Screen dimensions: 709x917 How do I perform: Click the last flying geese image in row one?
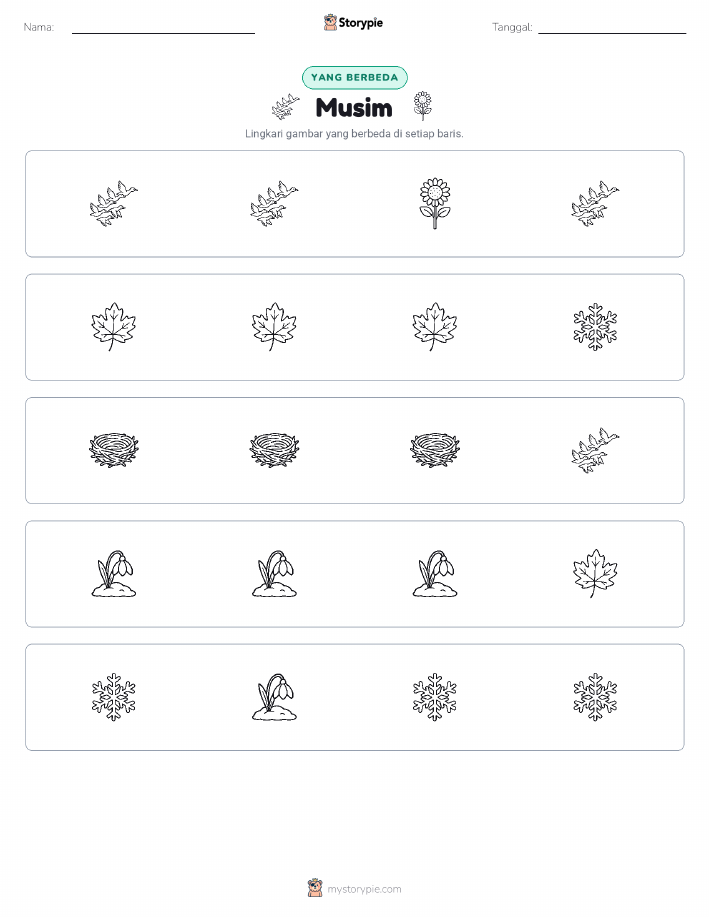tap(595, 204)
